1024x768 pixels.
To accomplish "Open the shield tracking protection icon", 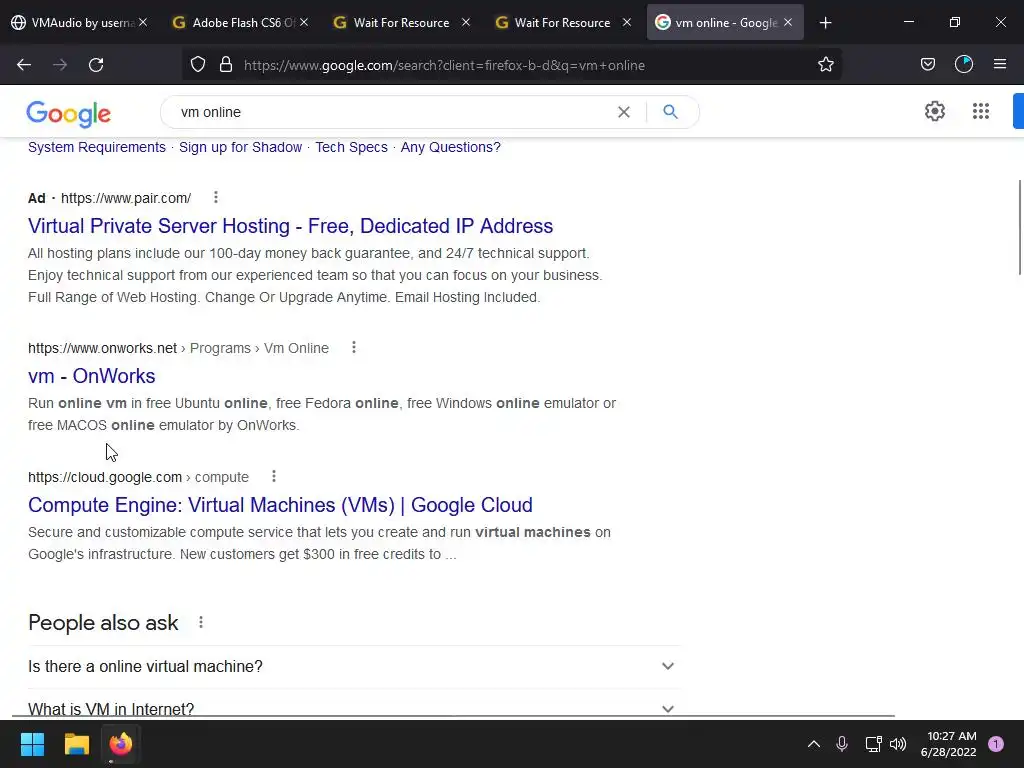I will pyautogui.click(x=198, y=65).
